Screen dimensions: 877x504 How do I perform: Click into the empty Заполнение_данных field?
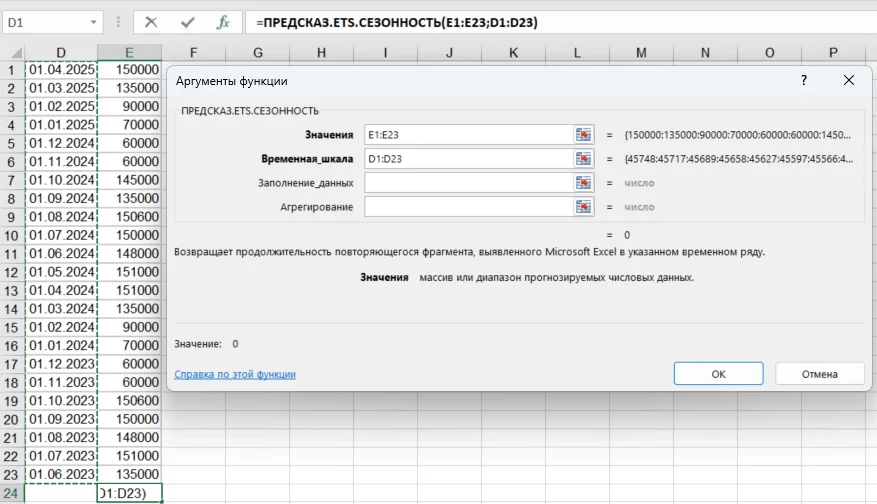467,182
